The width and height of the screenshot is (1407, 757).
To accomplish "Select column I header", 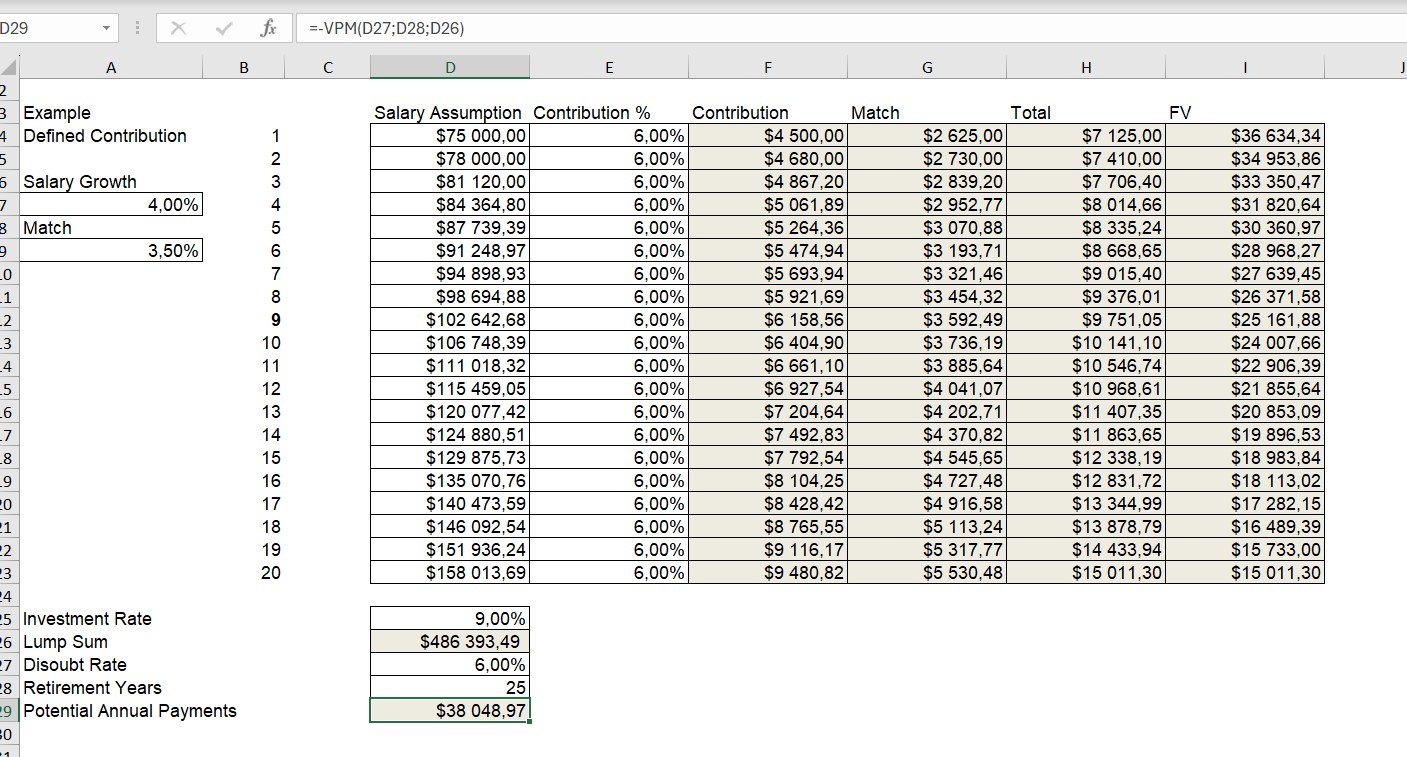I will pyautogui.click(x=1245, y=68).
